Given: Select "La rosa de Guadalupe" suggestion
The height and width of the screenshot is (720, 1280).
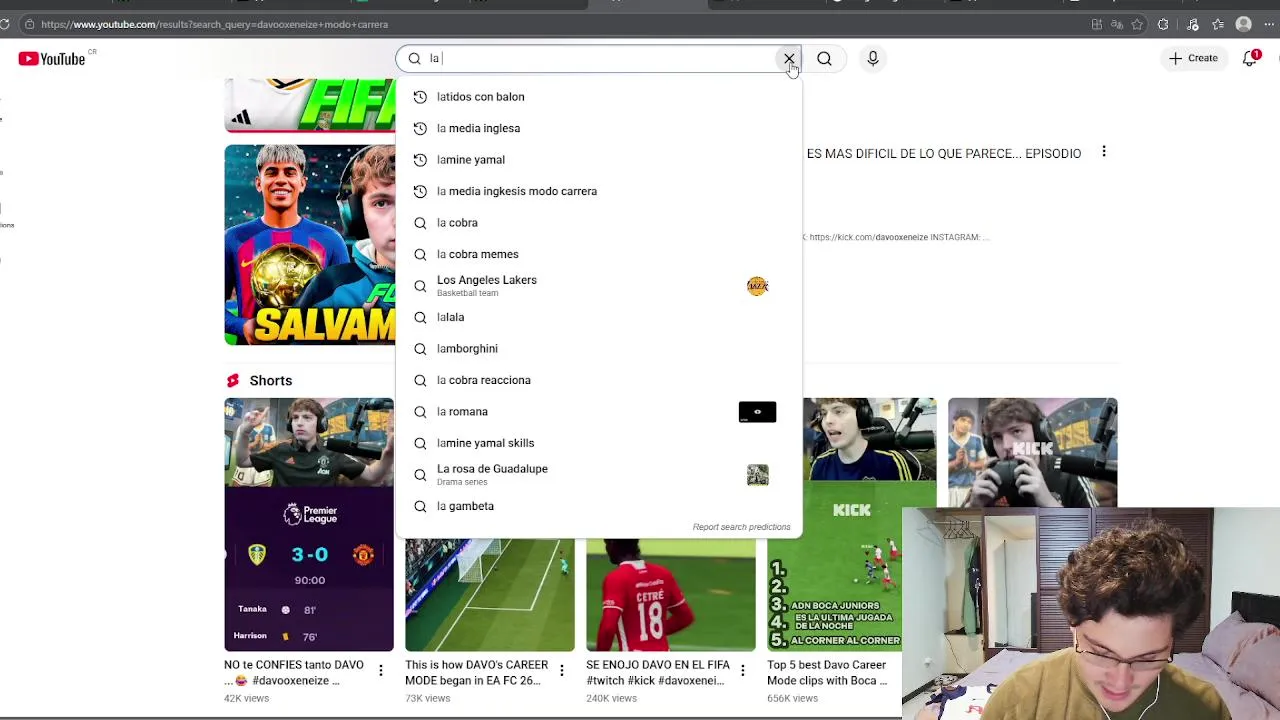Looking at the screenshot, I should tap(598, 475).
